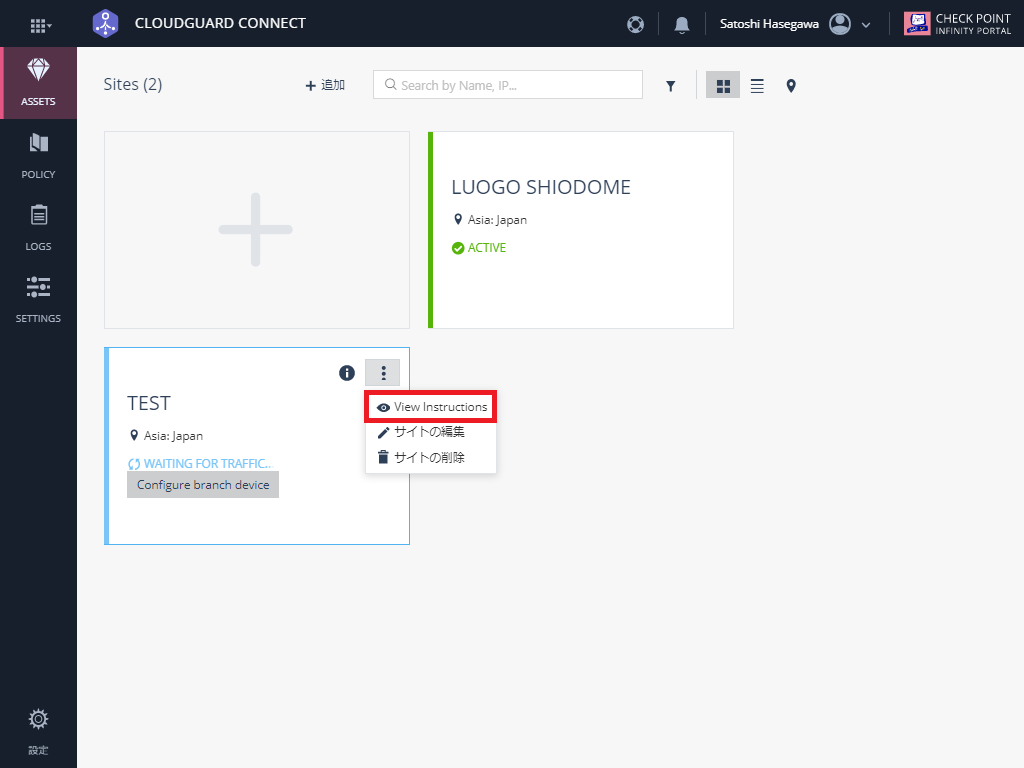
Task: Click the info icon on TEST card
Action: pos(347,373)
